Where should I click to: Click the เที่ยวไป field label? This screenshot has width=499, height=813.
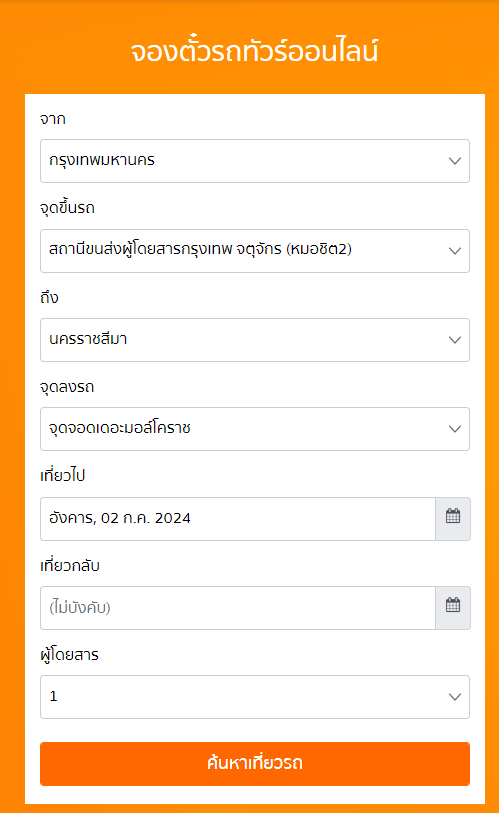(x=62, y=475)
